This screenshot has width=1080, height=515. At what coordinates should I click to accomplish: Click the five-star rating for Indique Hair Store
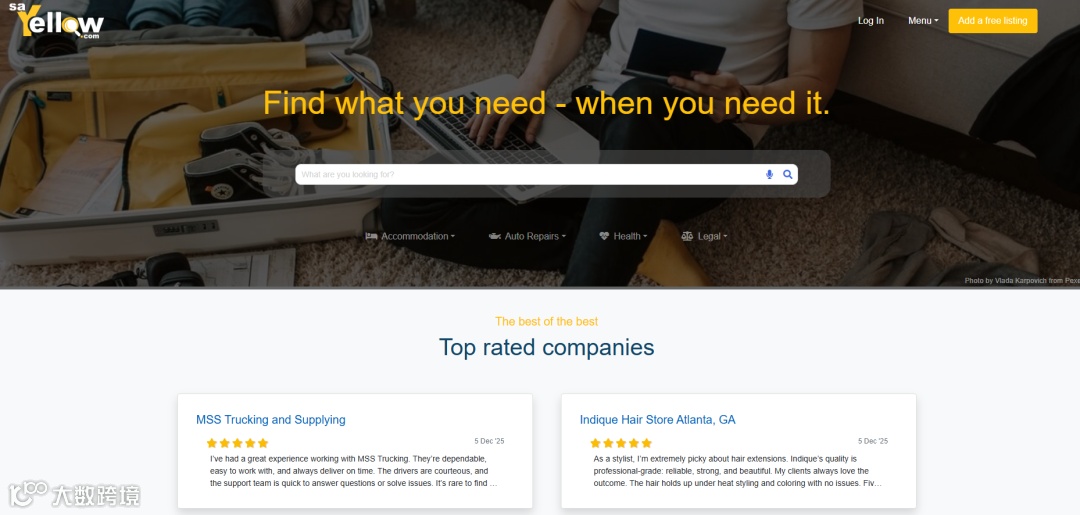point(621,443)
